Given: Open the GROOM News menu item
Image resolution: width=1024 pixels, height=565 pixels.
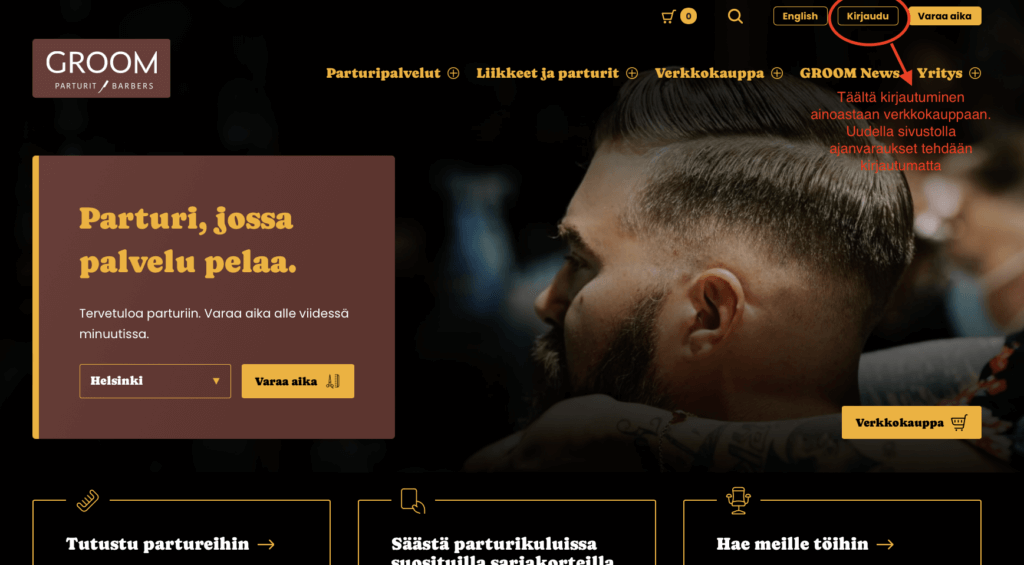Looking at the screenshot, I should [850, 73].
